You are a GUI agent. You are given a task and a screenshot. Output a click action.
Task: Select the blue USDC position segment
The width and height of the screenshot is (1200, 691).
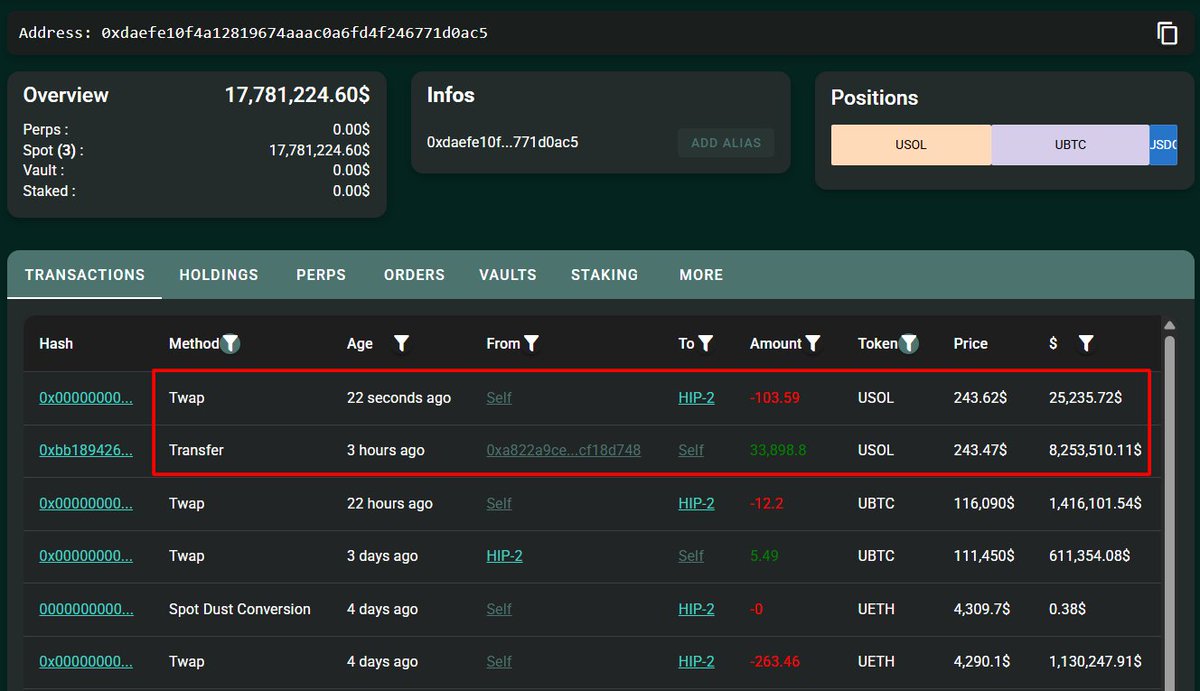[1163, 145]
